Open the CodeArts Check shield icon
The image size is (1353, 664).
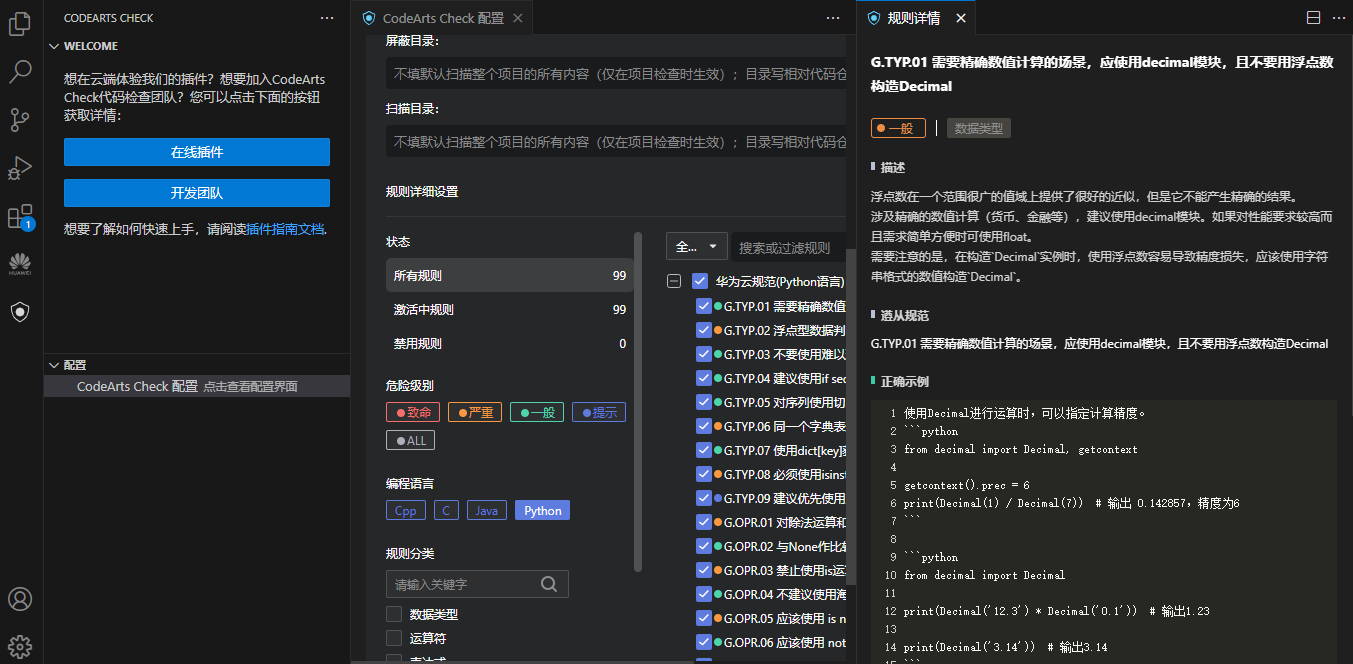(x=20, y=312)
